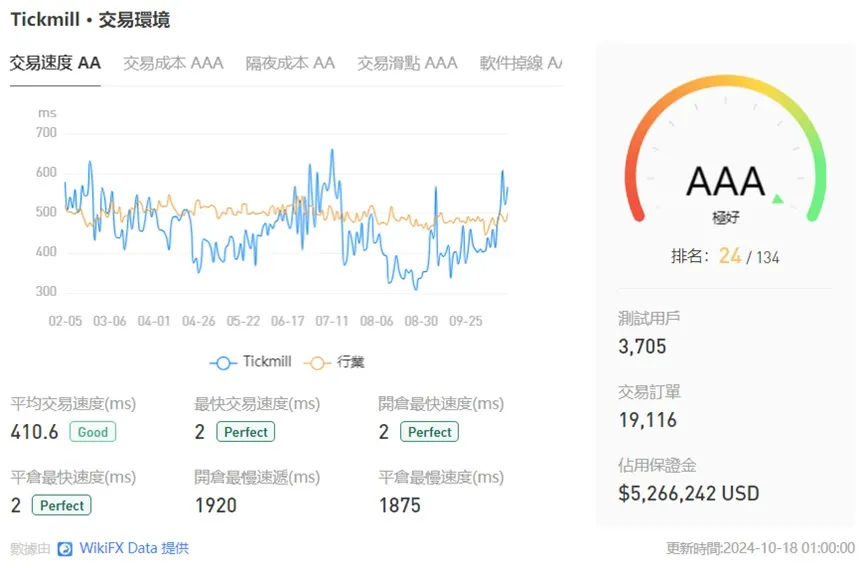Click the WikiFX logo icon
Screen dimensions: 865x568
(x=65, y=549)
